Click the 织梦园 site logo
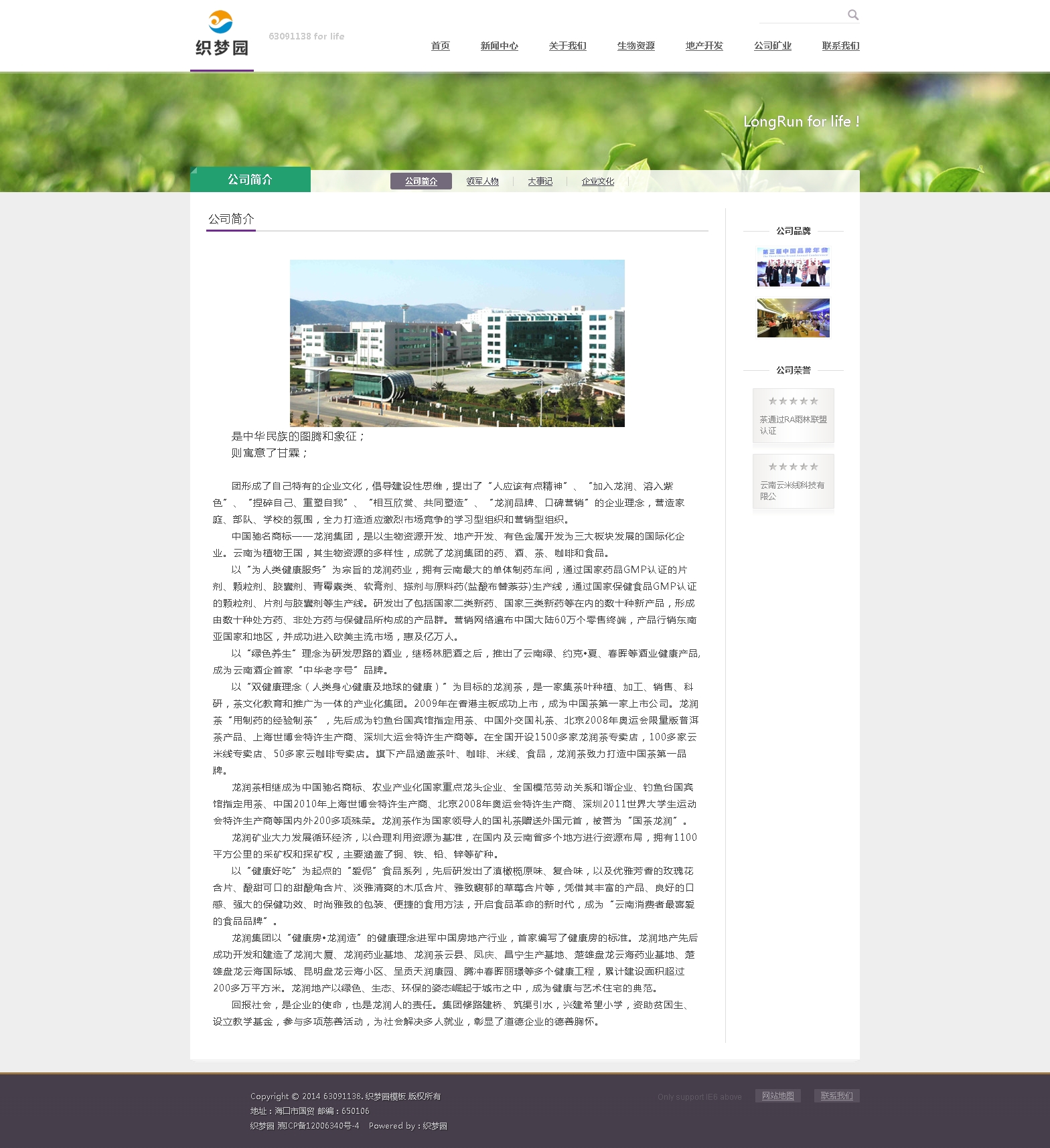The height and width of the screenshot is (1148, 1050). (x=222, y=33)
